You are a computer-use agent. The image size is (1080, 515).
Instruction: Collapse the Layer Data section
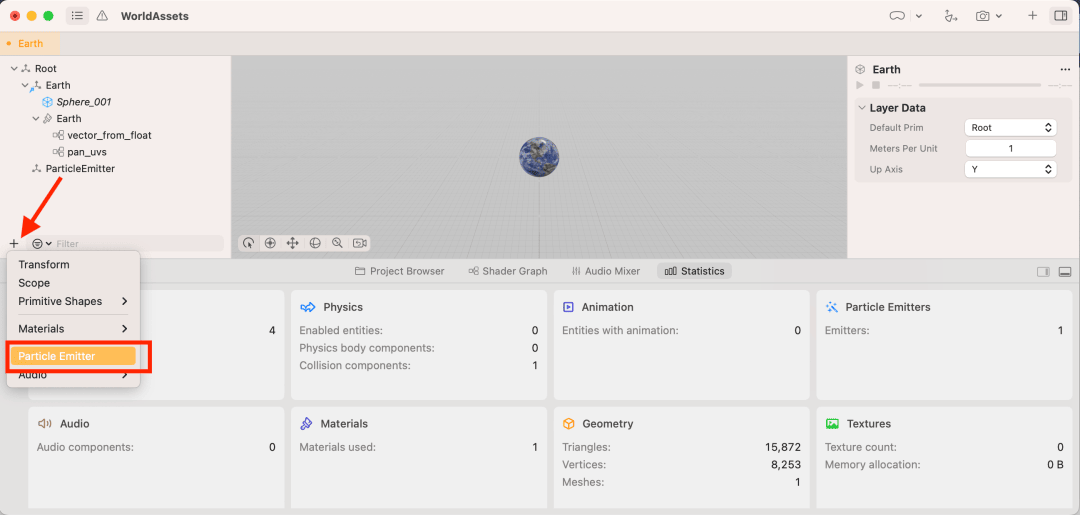862,108
